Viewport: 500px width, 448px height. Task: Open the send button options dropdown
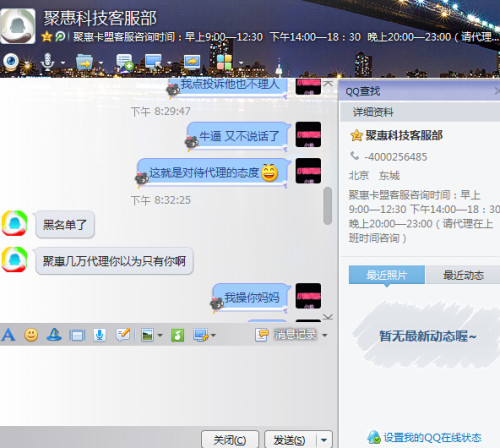(x=324, y=440)
